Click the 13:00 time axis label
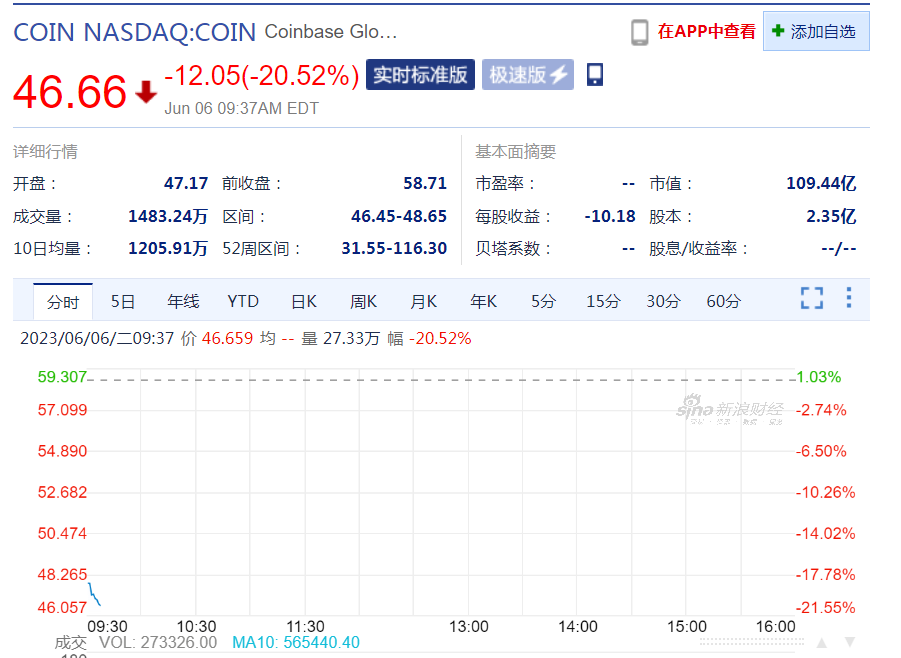Screen dimensions: 901x658 coord(468,626)
